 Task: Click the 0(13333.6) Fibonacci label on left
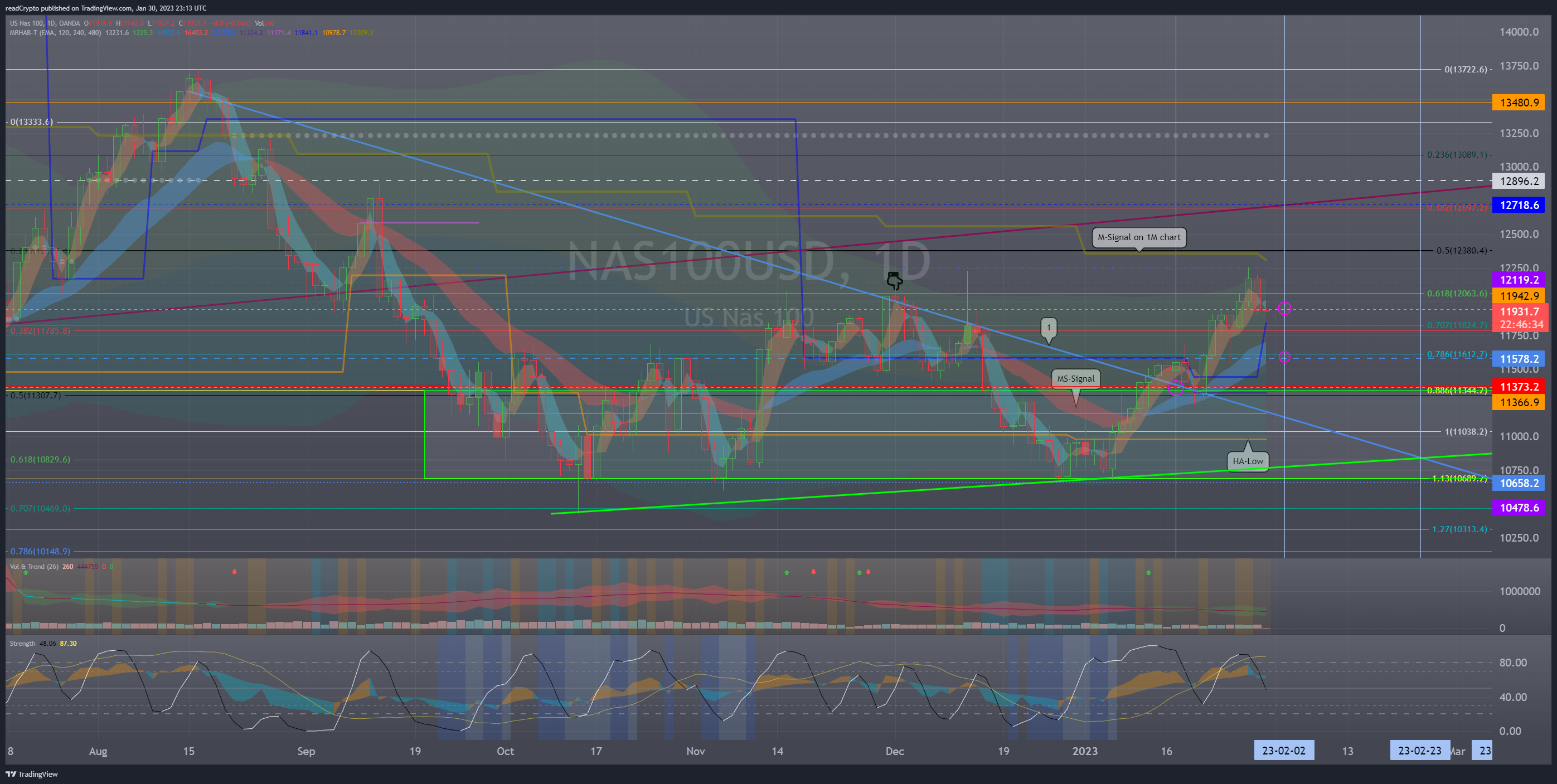(x=31, y=122)
